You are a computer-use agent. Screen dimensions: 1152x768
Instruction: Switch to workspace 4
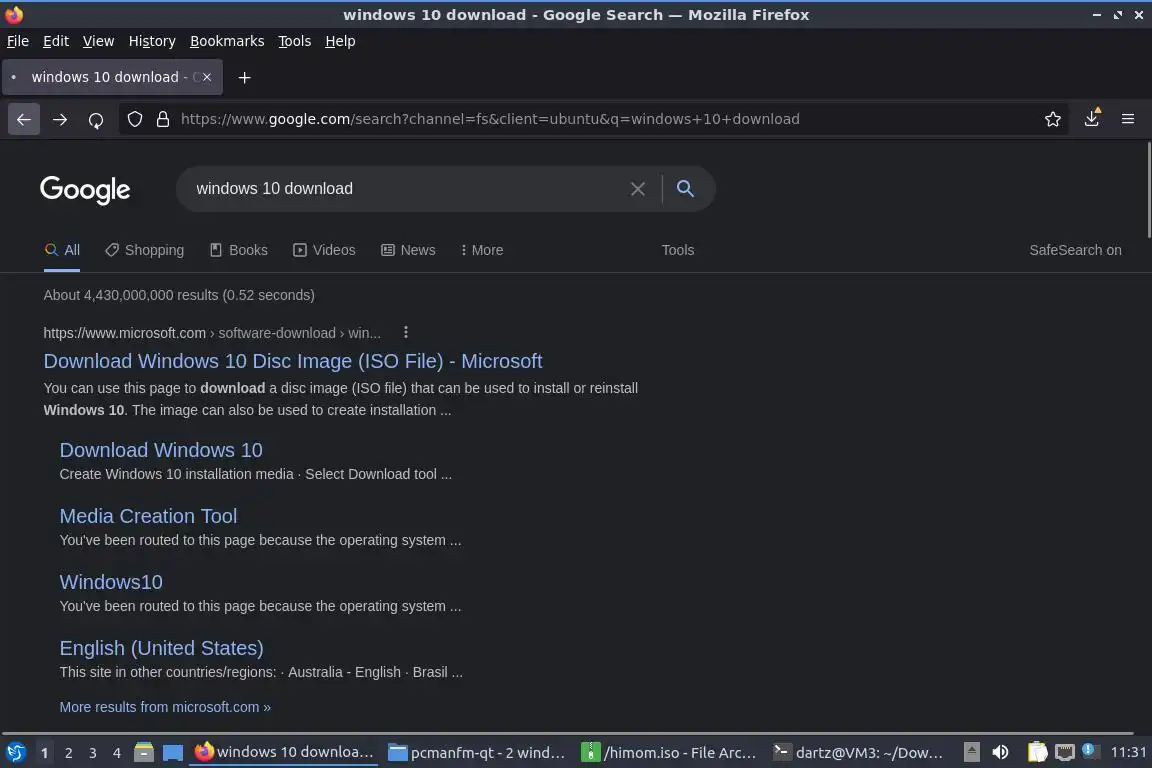click(x=117, y=753)
